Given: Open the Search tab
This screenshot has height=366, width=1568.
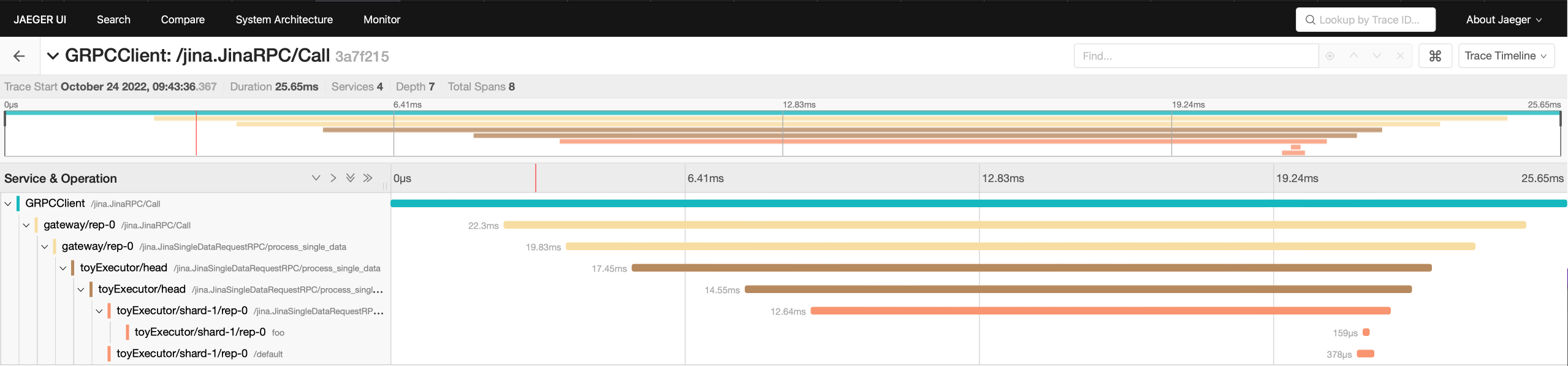Looking at the screenshot, I should 113,20.
